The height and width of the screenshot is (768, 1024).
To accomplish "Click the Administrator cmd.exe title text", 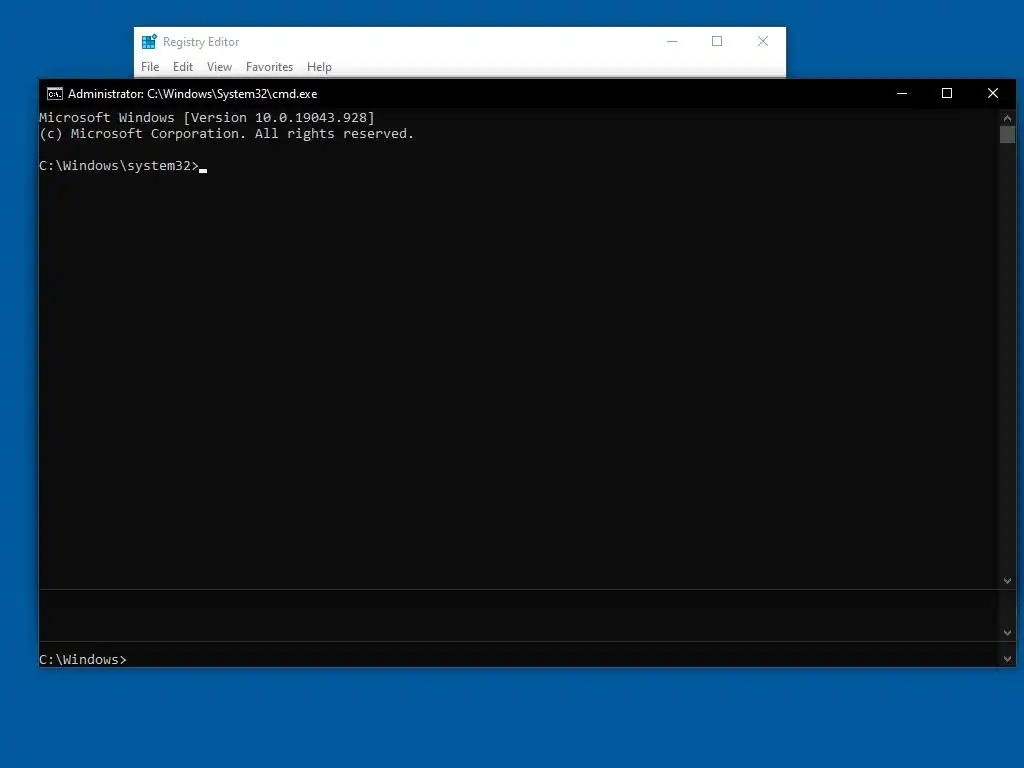I will coord(193,94).
